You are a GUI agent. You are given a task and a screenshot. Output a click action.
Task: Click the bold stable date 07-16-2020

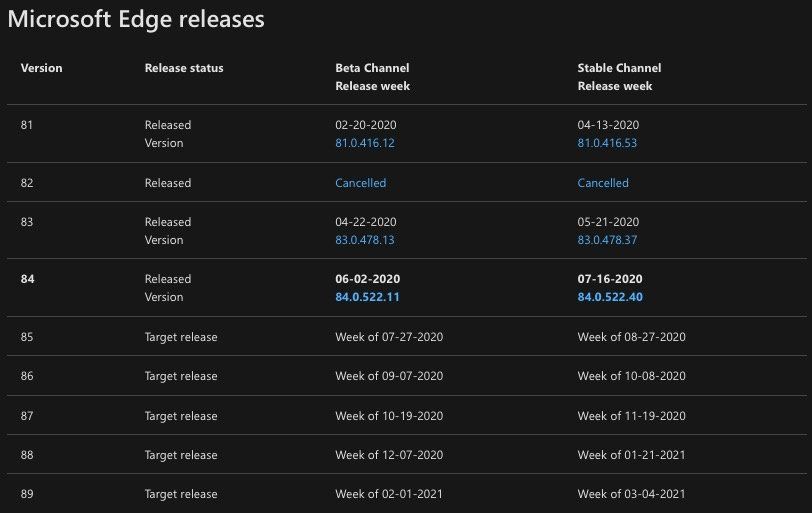click(x=610, y=279)
